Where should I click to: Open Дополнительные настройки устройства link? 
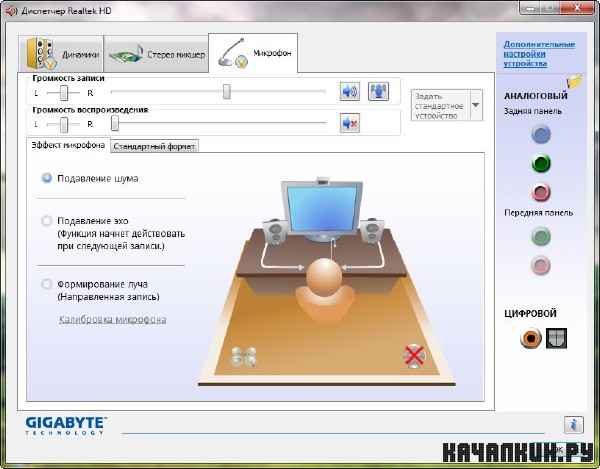pyautogui.click(x=539, y=54)
